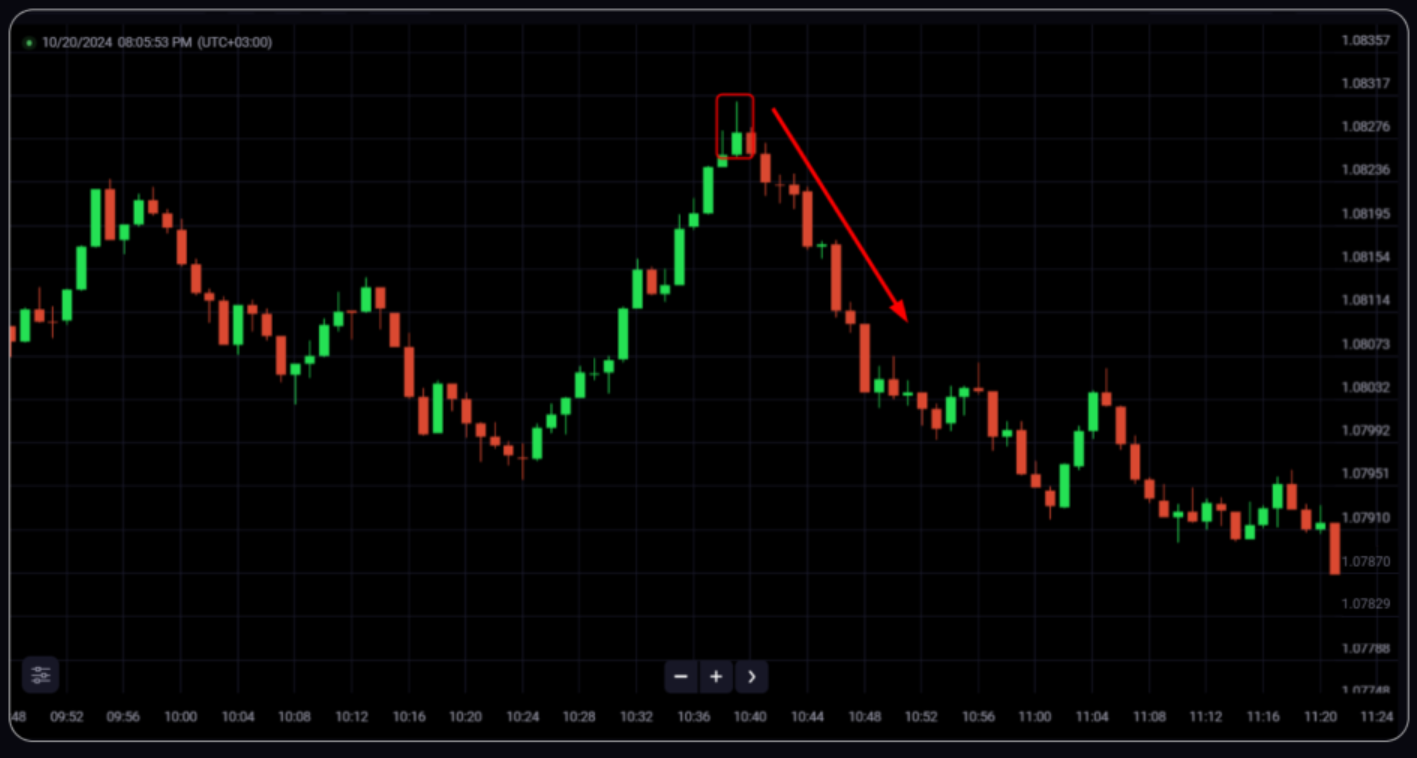
Task: Click time axis label 10:24
Action: tap(522, 717)
